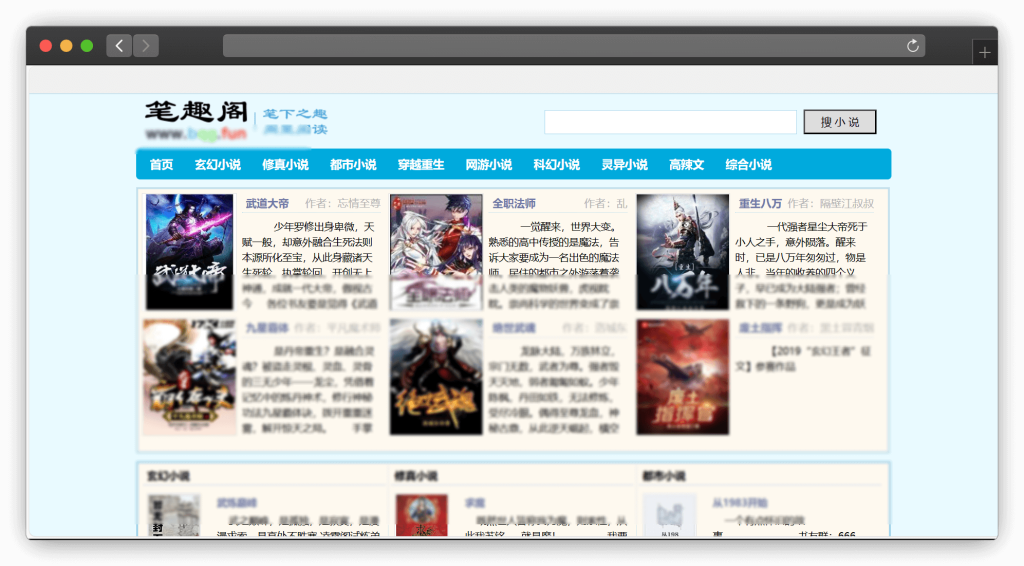
Task: Reload the page with refresh icon
Action: pos(912,46)
